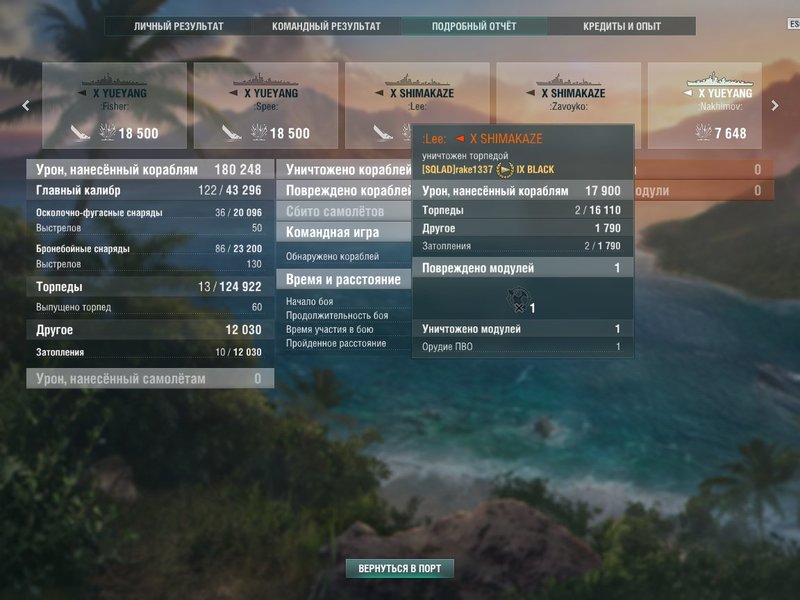This screenshot has height=600, width=800.
Task: Select Fisher's Yueyang ship card
Action: point(114,106)
